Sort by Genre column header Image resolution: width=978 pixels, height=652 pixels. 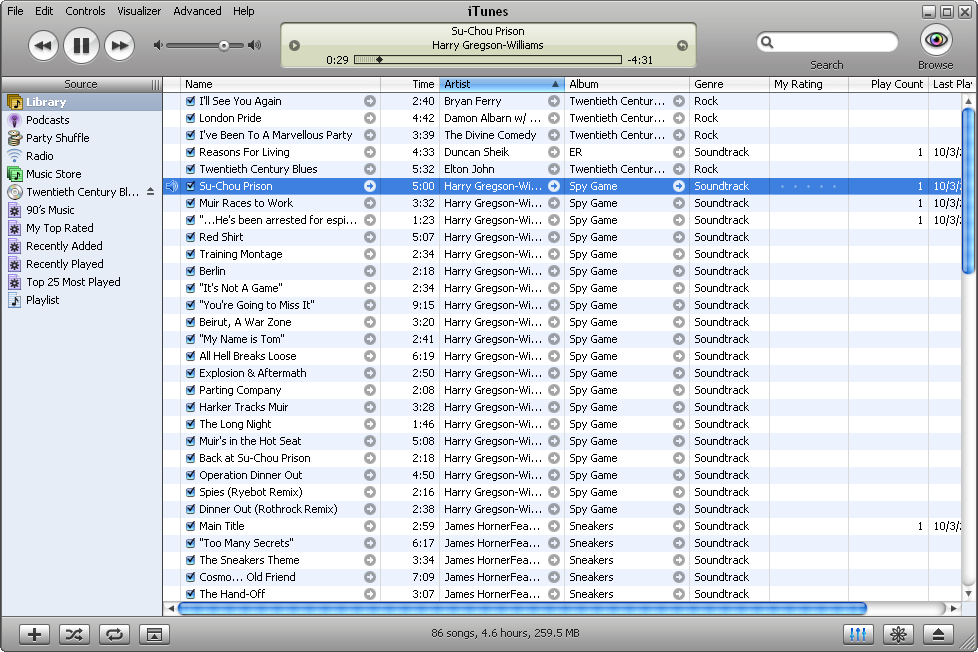pos(730,84)
